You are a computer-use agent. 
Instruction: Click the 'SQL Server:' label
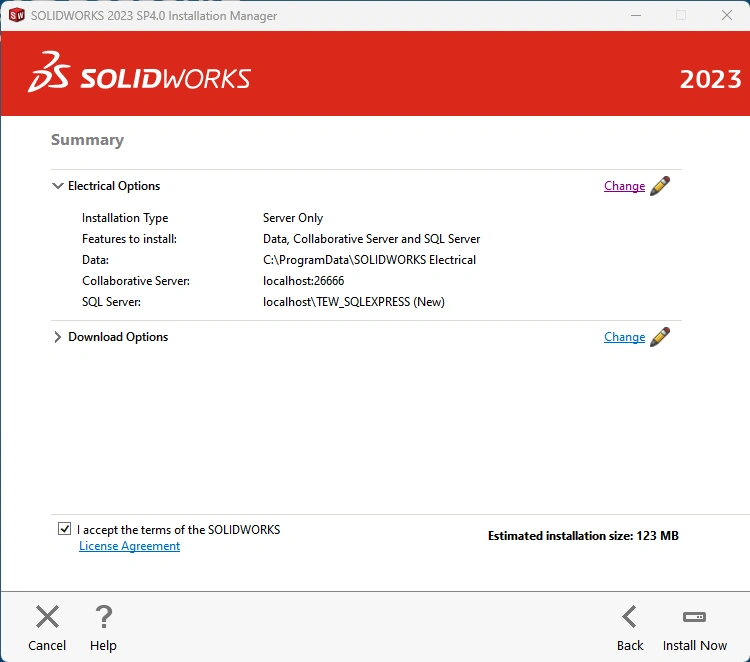pyautogui.click(x=111, y=302)
